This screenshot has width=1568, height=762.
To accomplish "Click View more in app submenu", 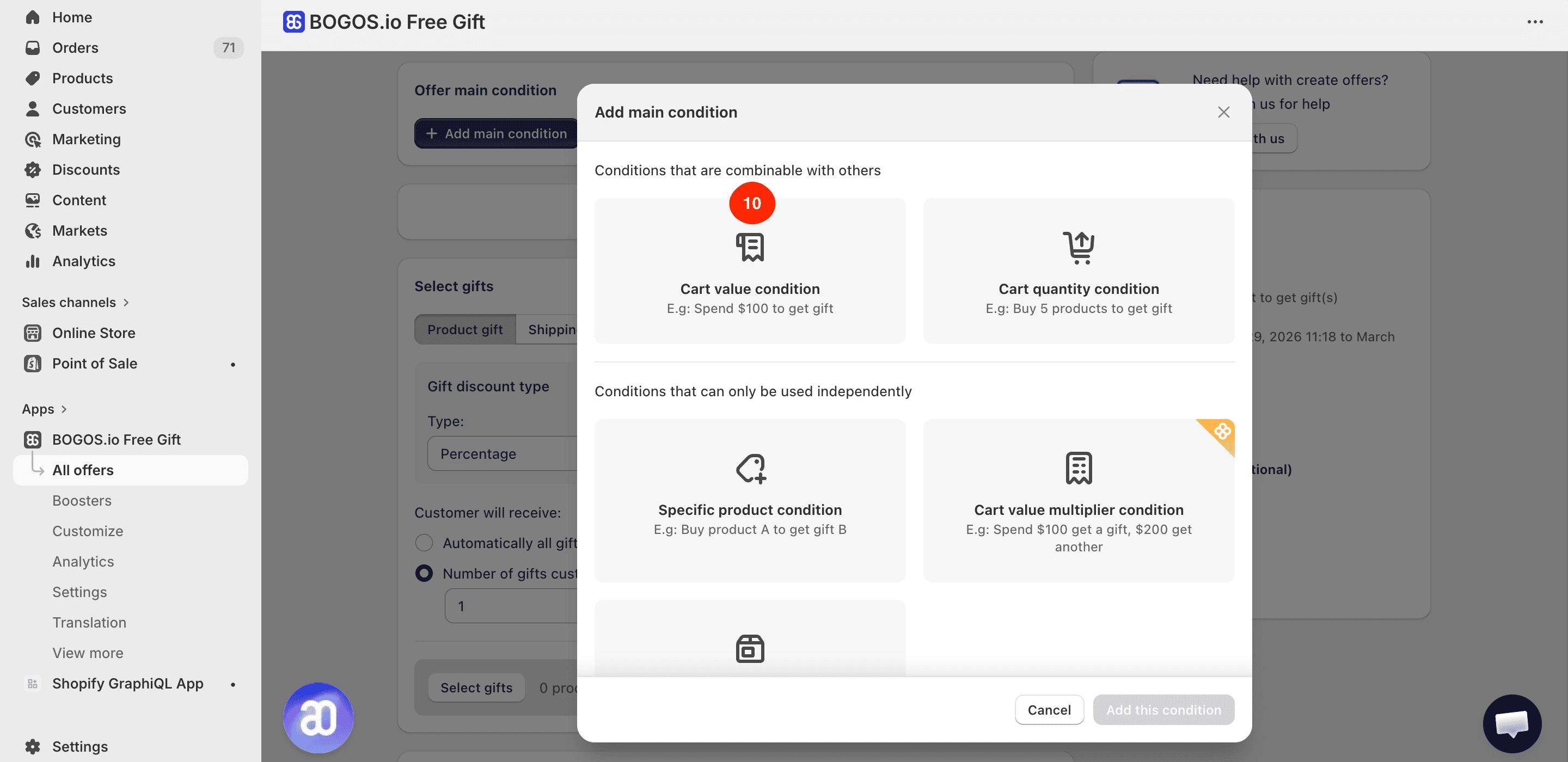I will tap(88, 653).
